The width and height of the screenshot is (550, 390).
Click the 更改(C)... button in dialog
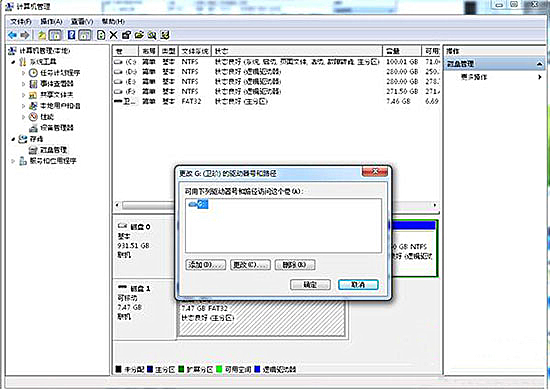pyautogui.click(x=250, y=265)
